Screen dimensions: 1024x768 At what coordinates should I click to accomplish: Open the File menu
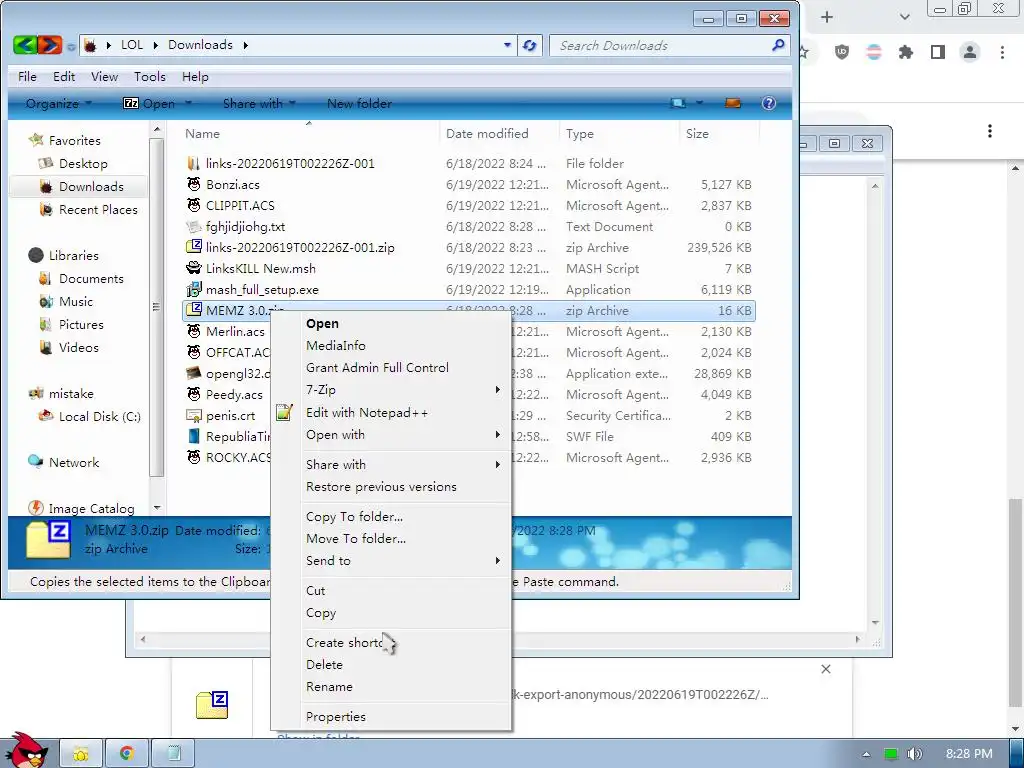pyautogui.click(x=27, y=76)
